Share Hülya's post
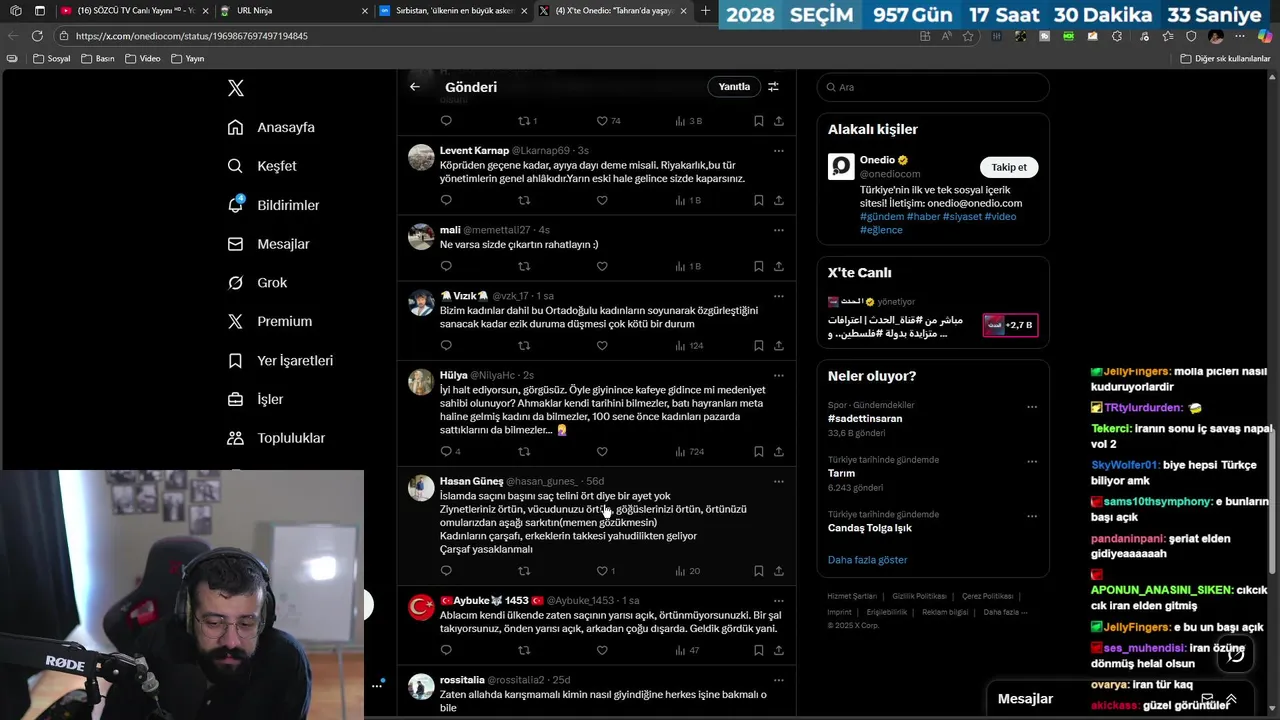Image resolution: width=1280 pixels, height=720 pixels. (779, 452)
